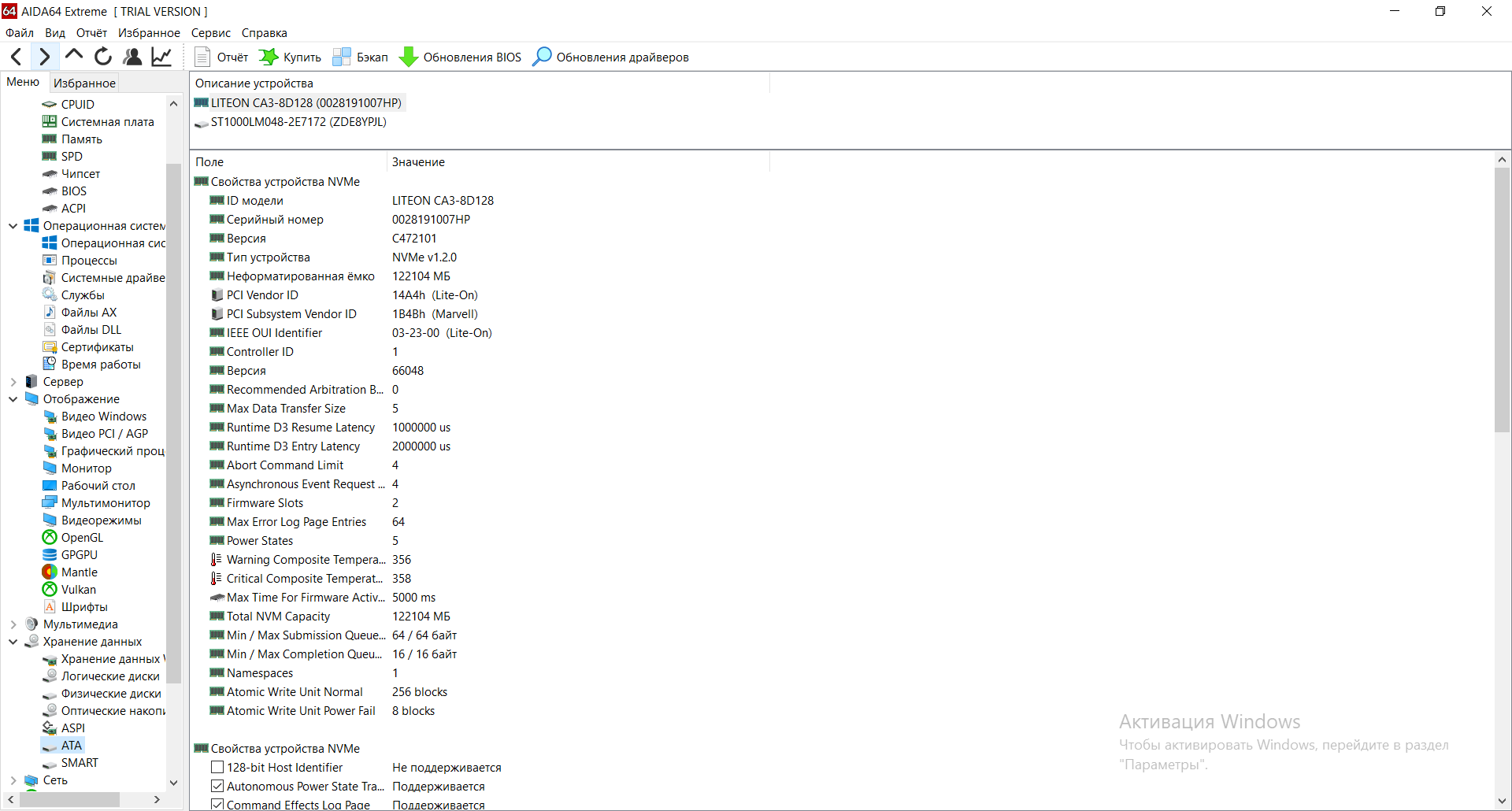
Task: Expand the Мультимедиа node
Action: 13,624
